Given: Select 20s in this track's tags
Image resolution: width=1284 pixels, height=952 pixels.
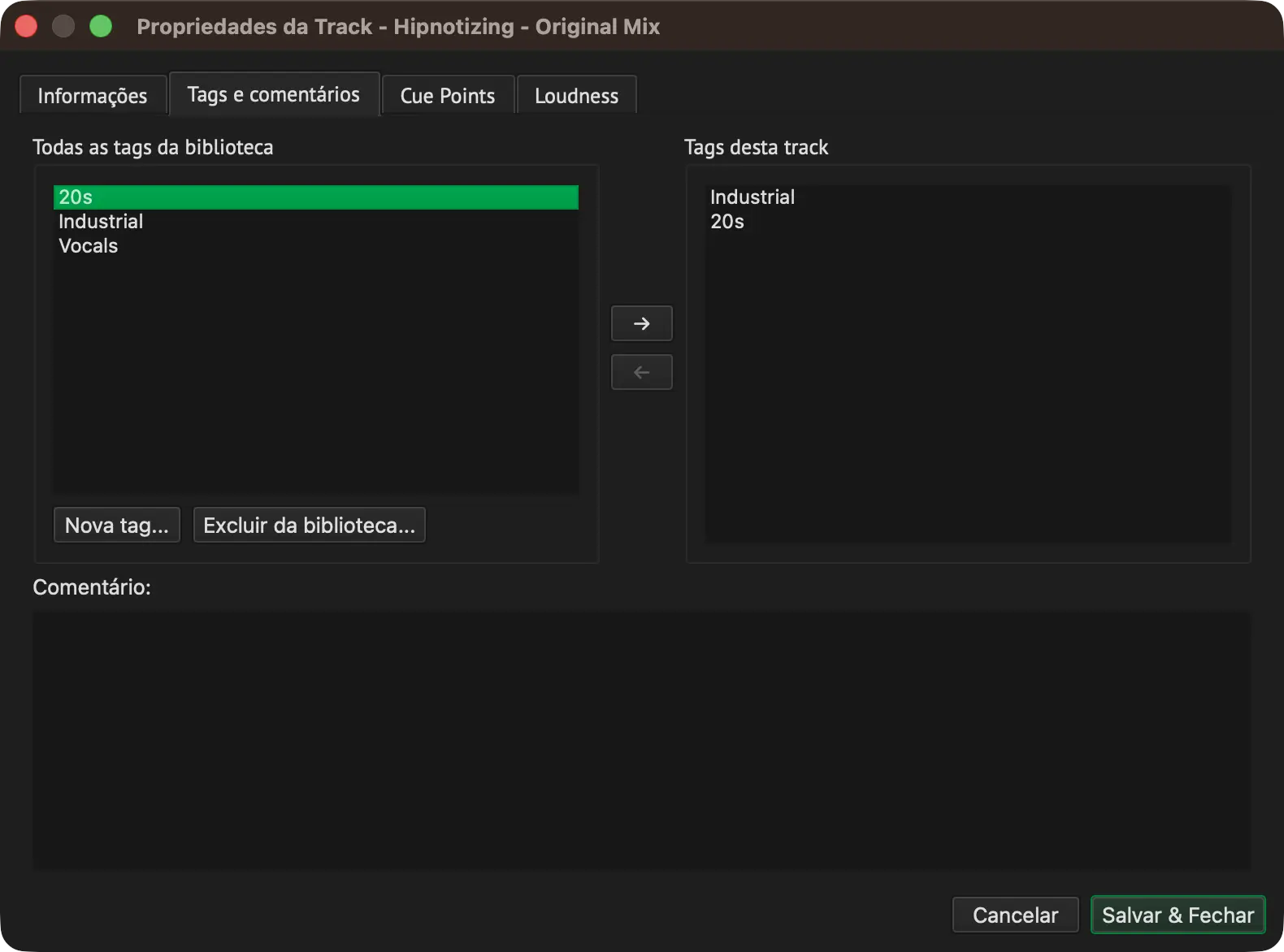Looking at the screenshot, I should (968, 222).
